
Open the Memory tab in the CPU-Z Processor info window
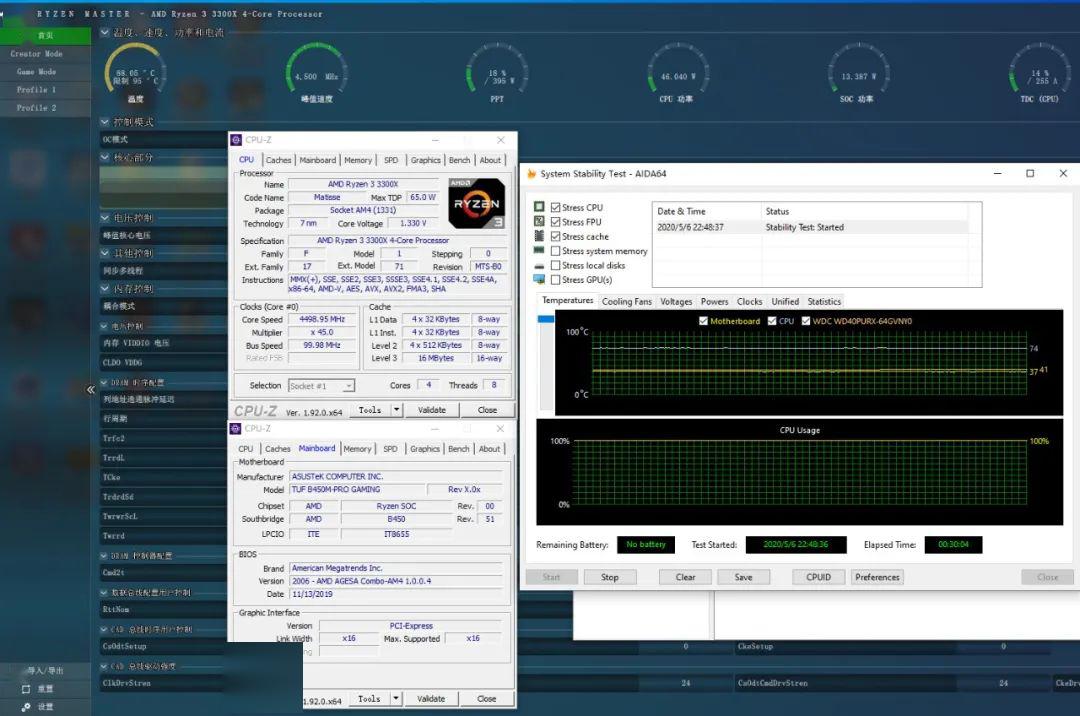point(358,160)
